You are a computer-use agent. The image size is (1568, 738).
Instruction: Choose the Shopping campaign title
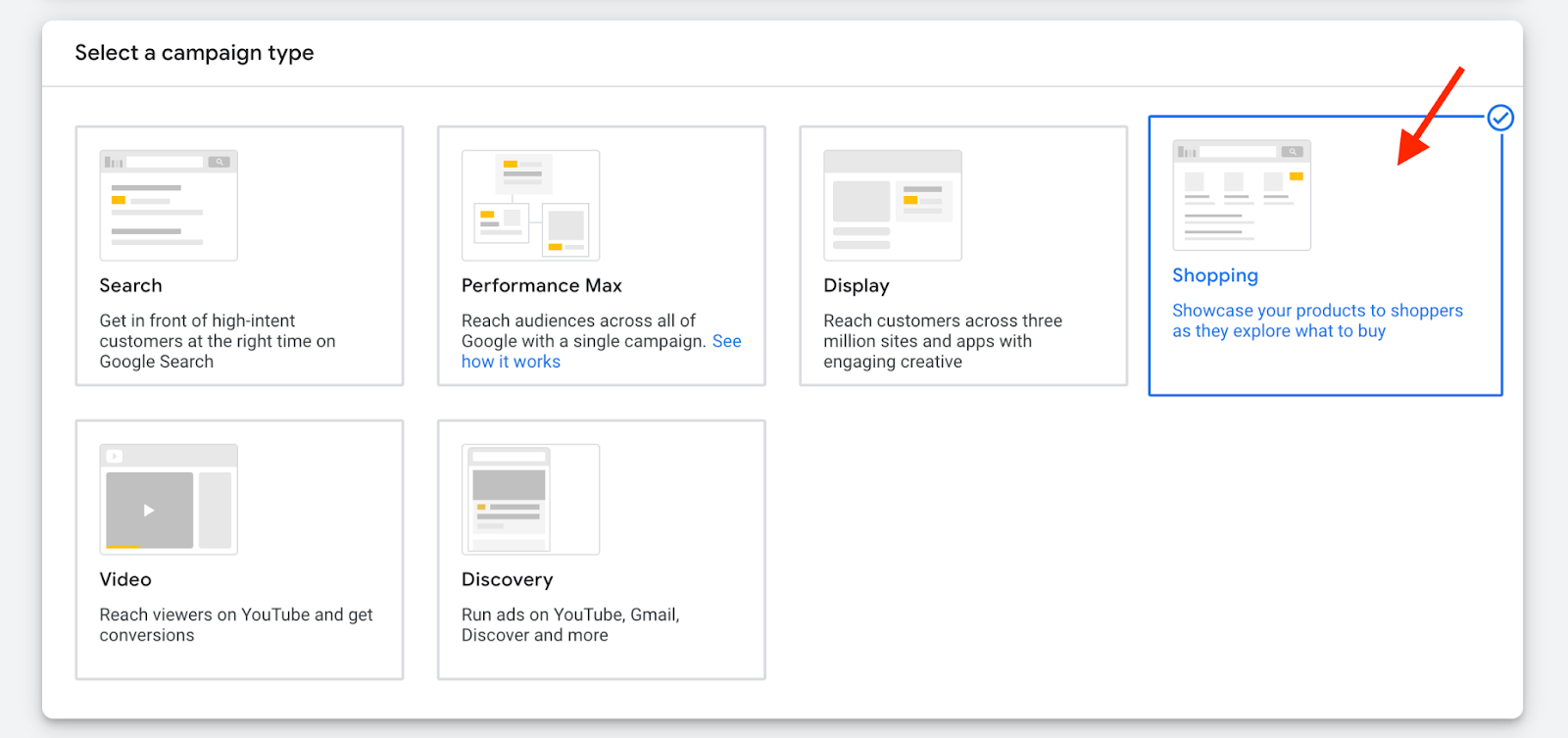click(1215, 275)
